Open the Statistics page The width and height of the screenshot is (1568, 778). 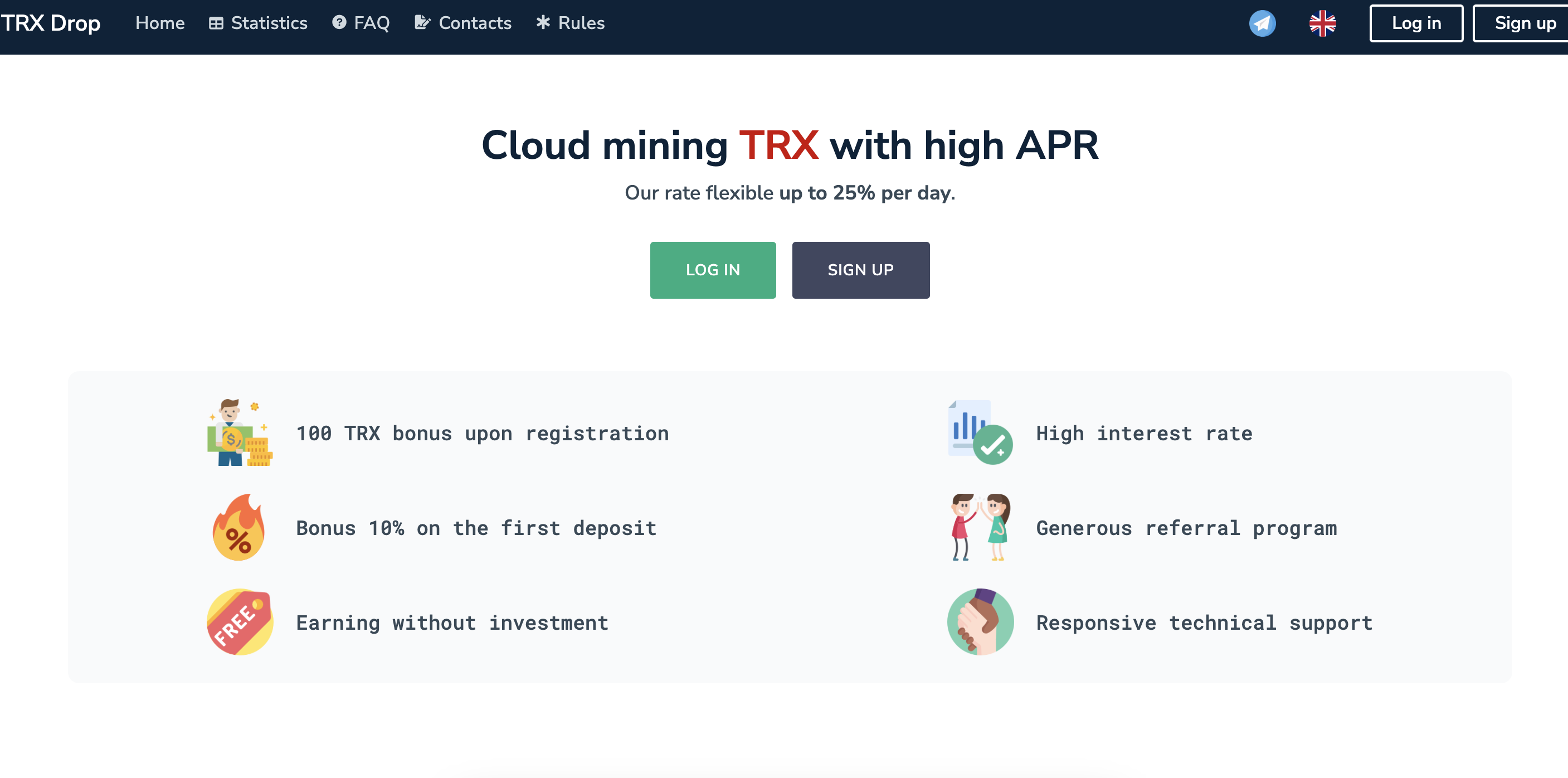pos(269,23)
